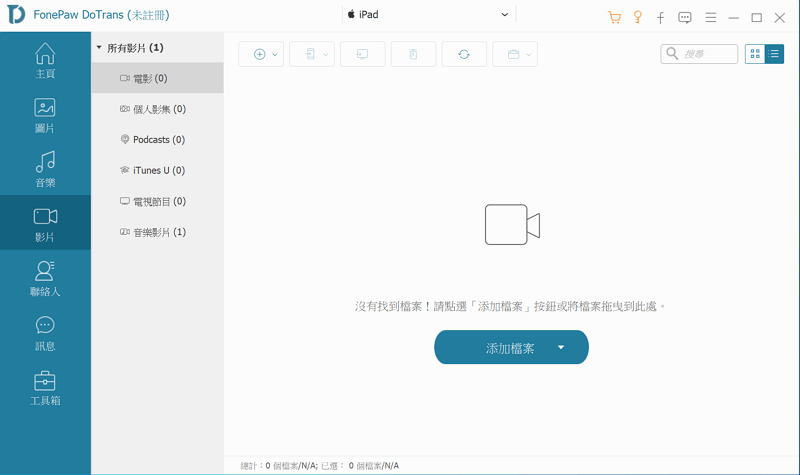800x475 pixels.
Task: Click the toolbox briefcase toolbar icon
Action: 513,54
